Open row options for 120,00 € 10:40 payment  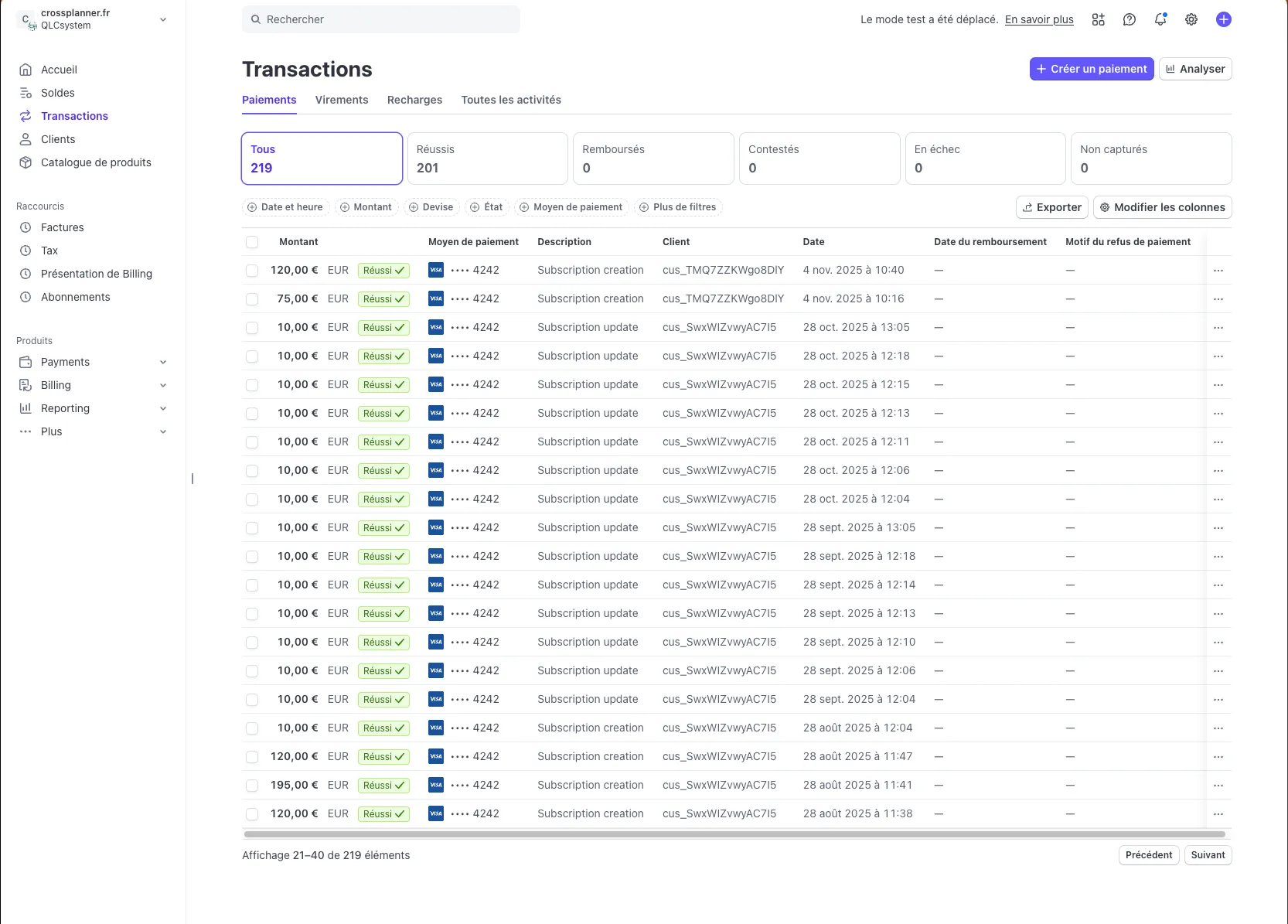tap(1218, 271)
